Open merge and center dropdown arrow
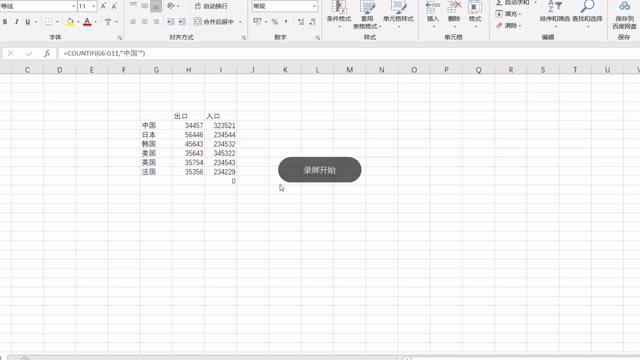 (240, 22)
